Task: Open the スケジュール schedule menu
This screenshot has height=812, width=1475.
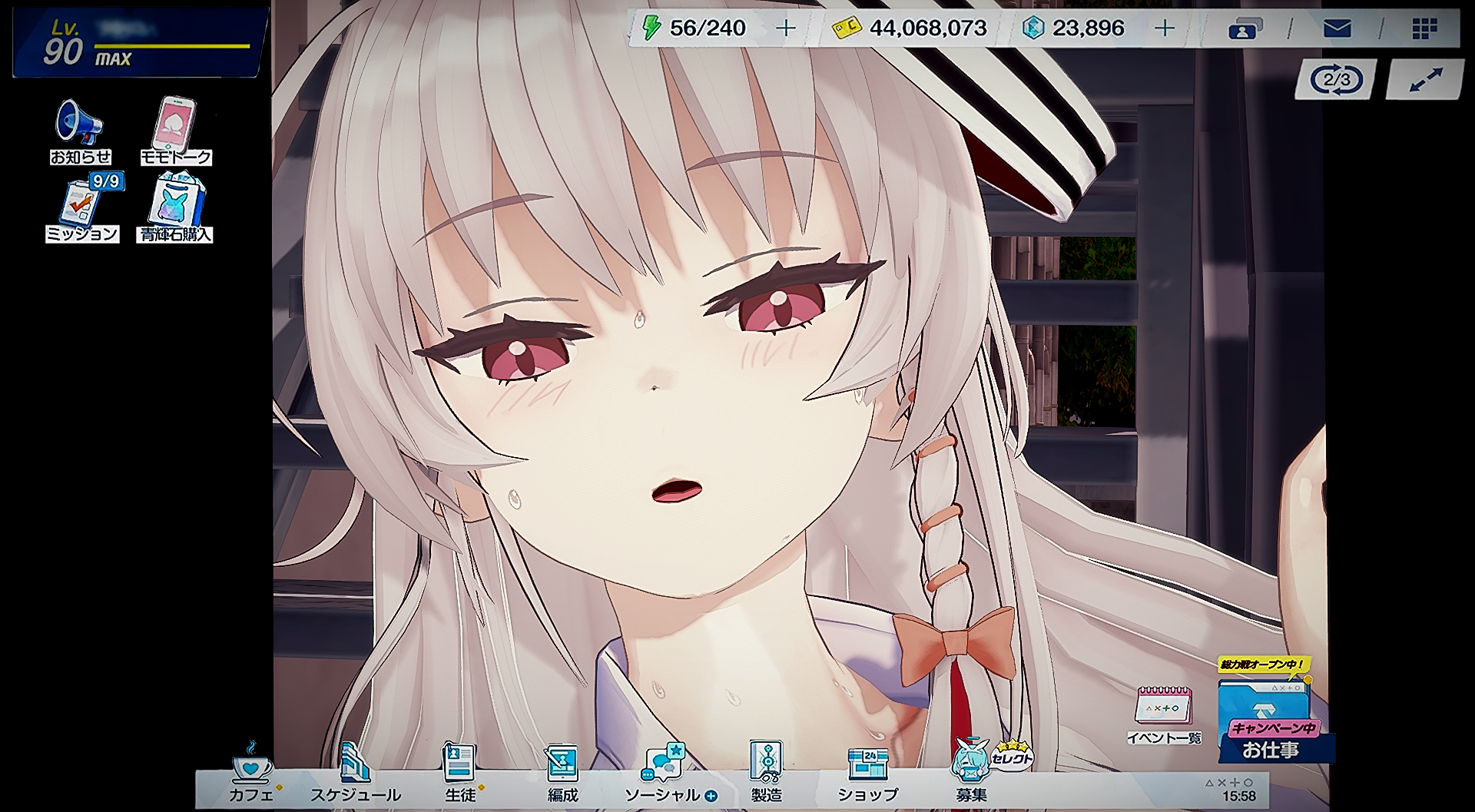Action: (x=355, y=774)
